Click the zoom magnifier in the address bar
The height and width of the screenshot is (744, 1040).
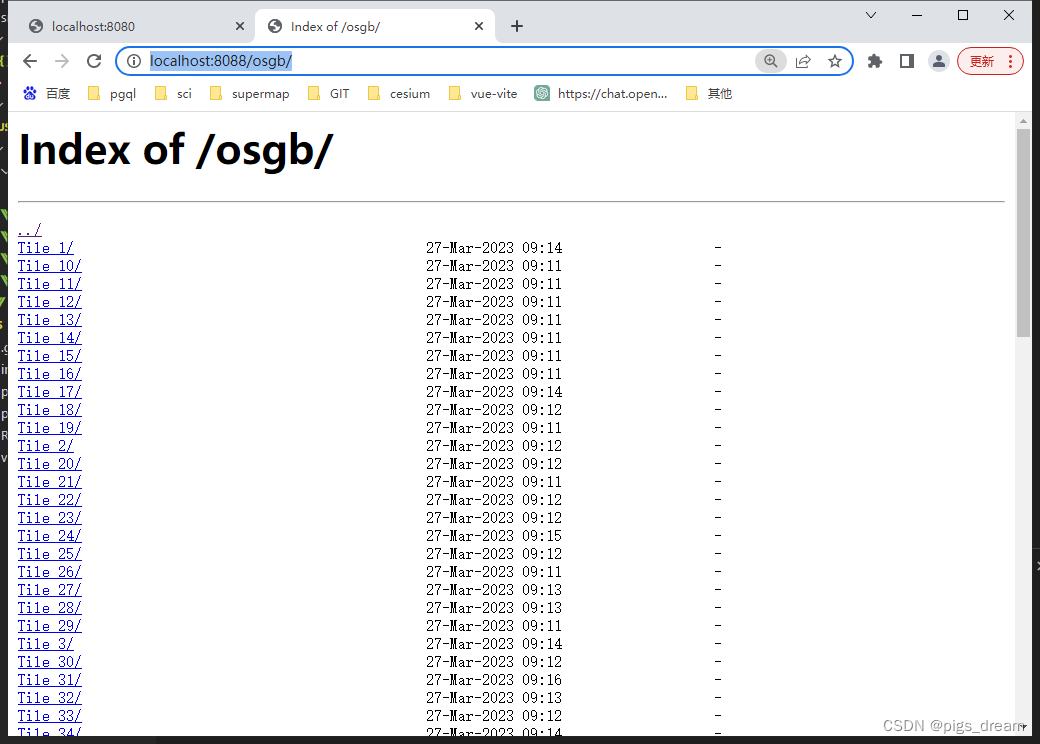770,61
